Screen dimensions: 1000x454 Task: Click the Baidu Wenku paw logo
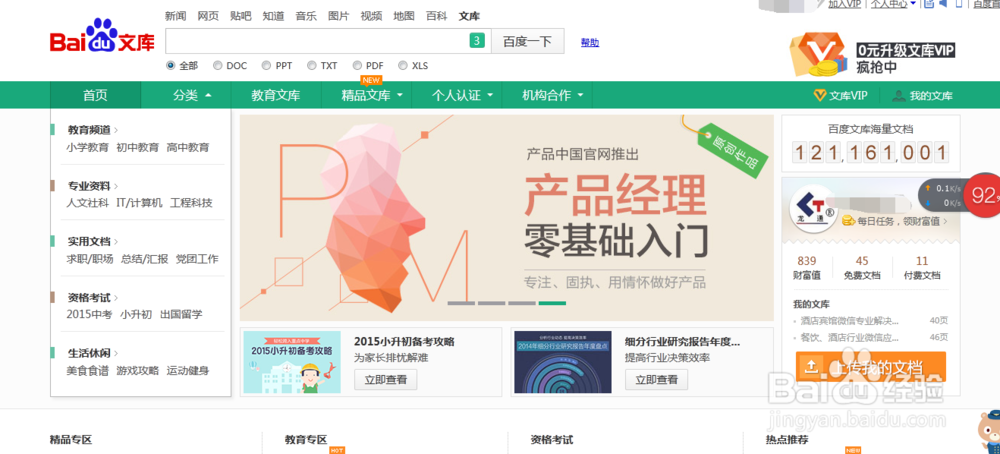click(102, 36)
